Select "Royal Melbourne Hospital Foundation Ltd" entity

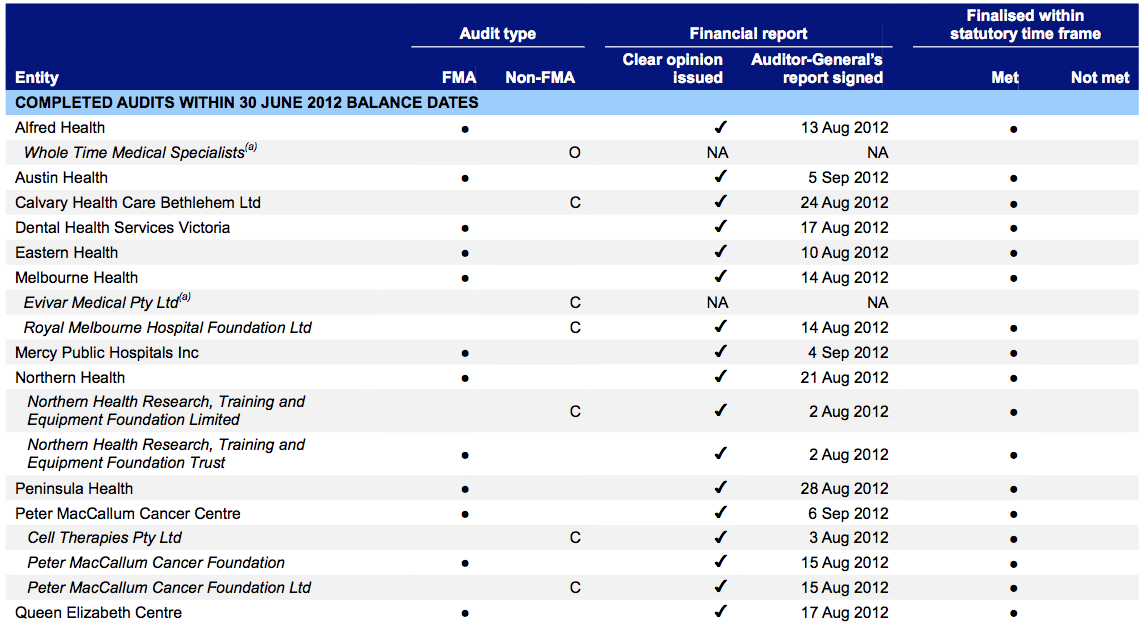[168, 328]
